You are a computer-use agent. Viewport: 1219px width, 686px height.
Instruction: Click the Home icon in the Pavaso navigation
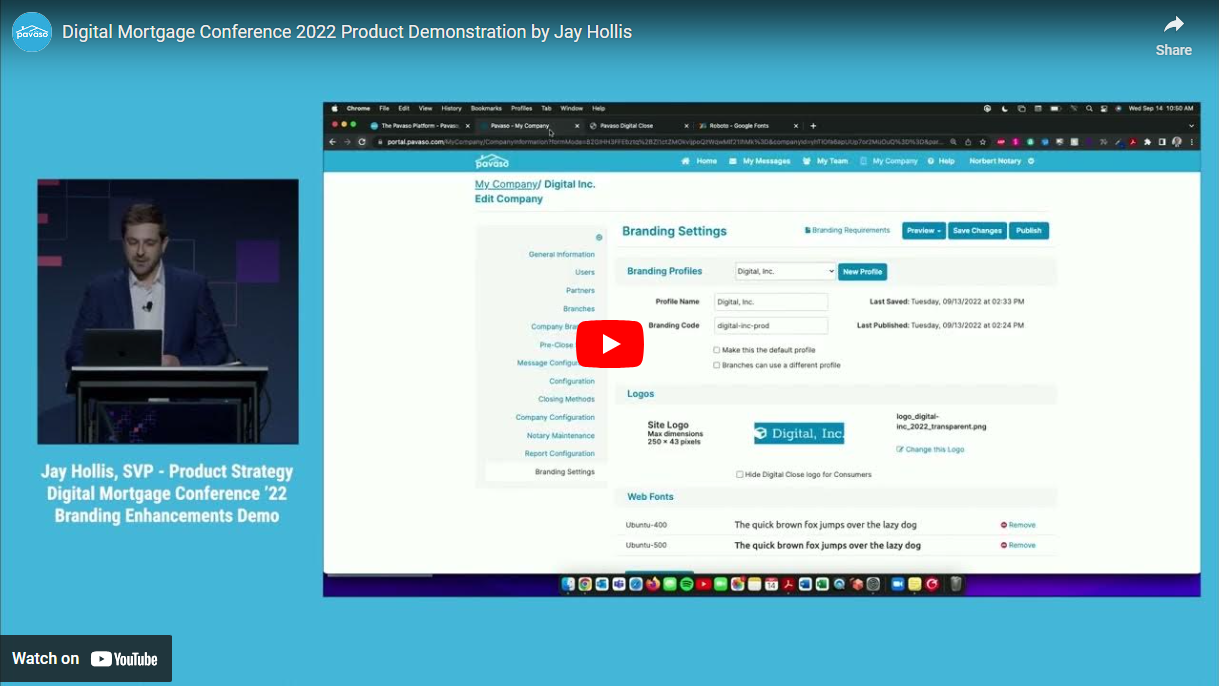tap(686, 161)
